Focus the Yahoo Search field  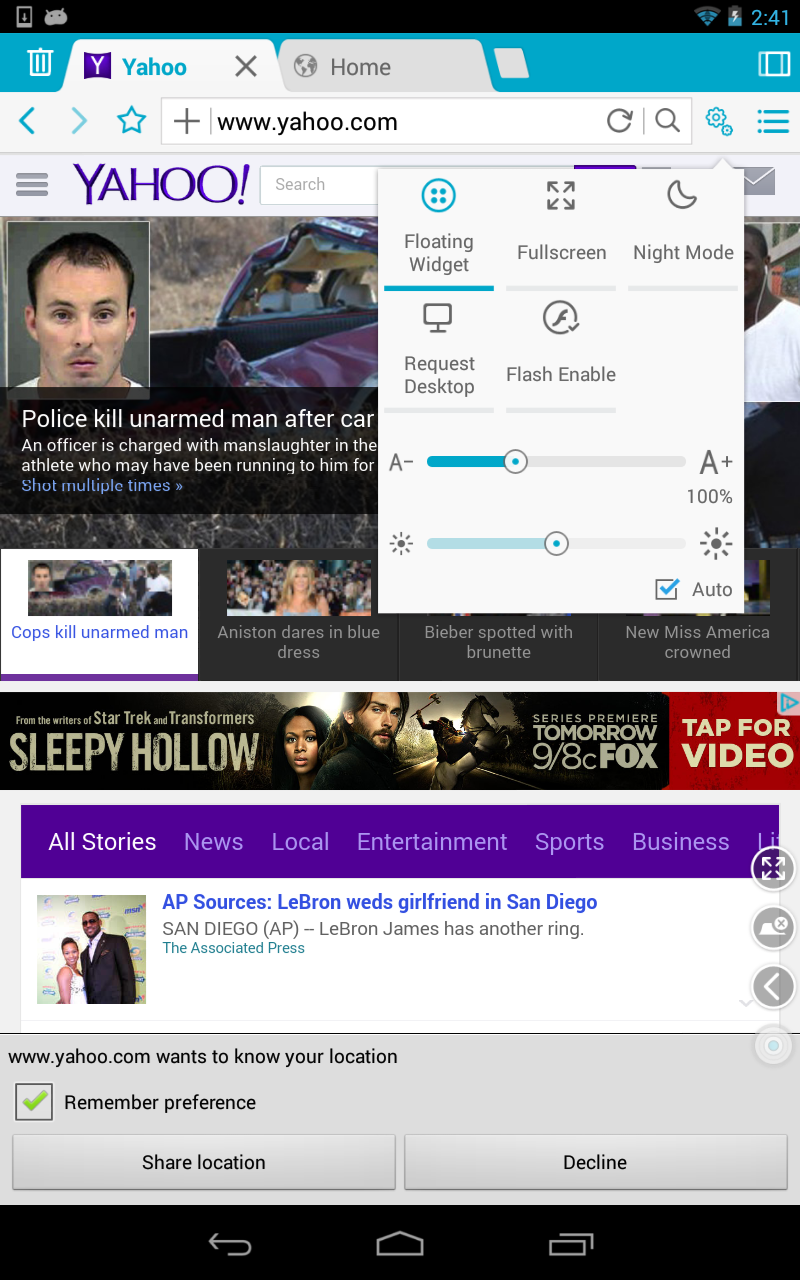pos(320,185)
